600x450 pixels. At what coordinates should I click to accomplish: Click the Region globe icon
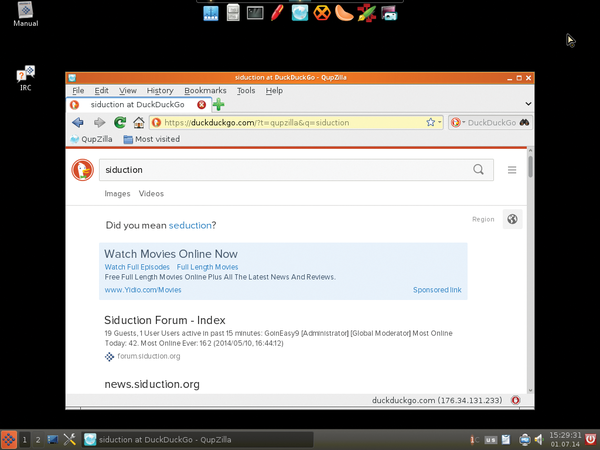click(x=512, y=219)
